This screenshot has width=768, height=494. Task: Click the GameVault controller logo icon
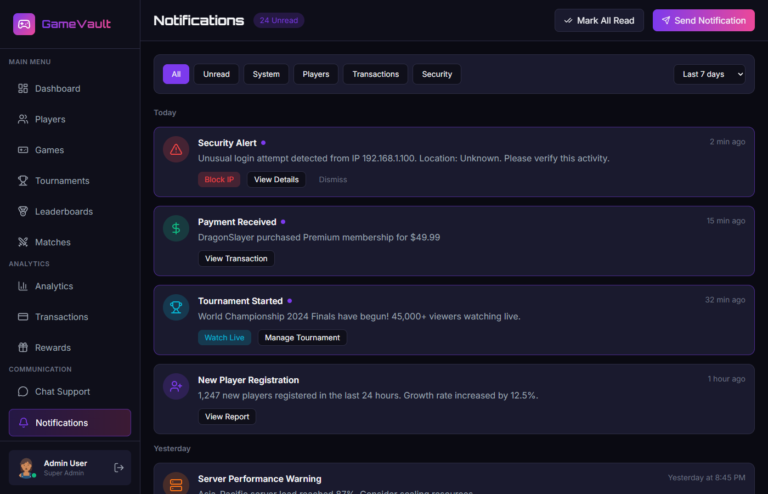pyautogui.click(x=24, y=24)
